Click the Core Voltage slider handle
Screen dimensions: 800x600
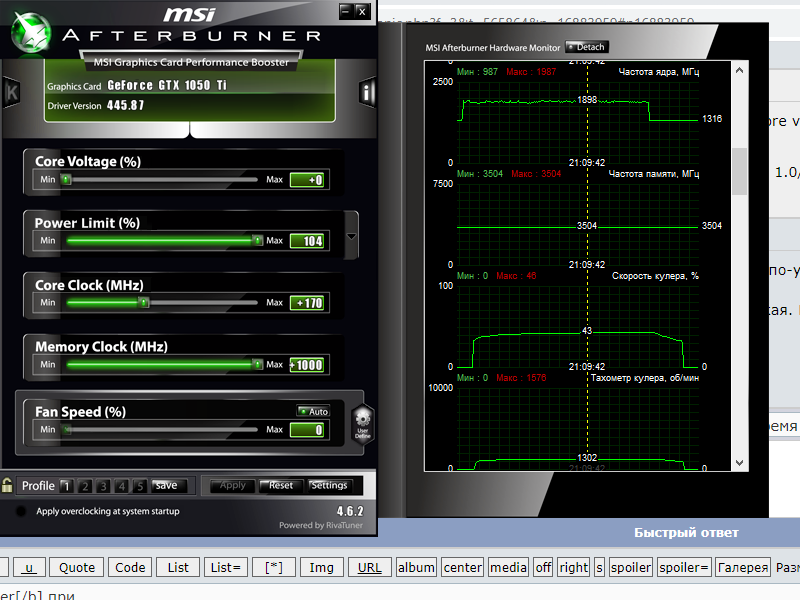coord(66,180)
